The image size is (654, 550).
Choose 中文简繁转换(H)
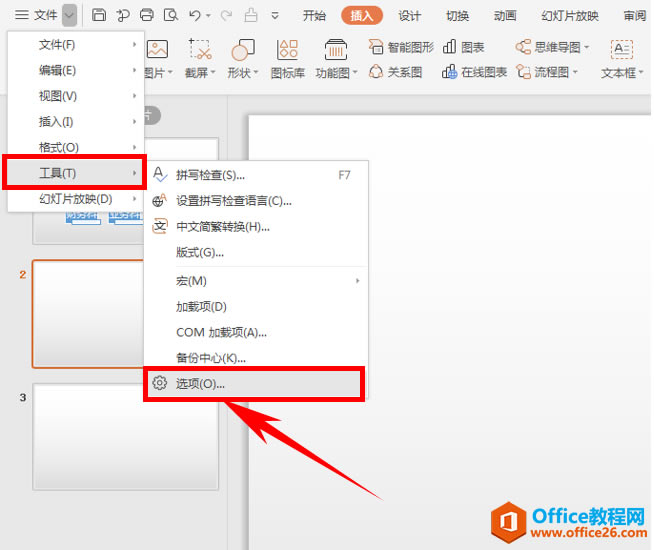pos(256,227)
